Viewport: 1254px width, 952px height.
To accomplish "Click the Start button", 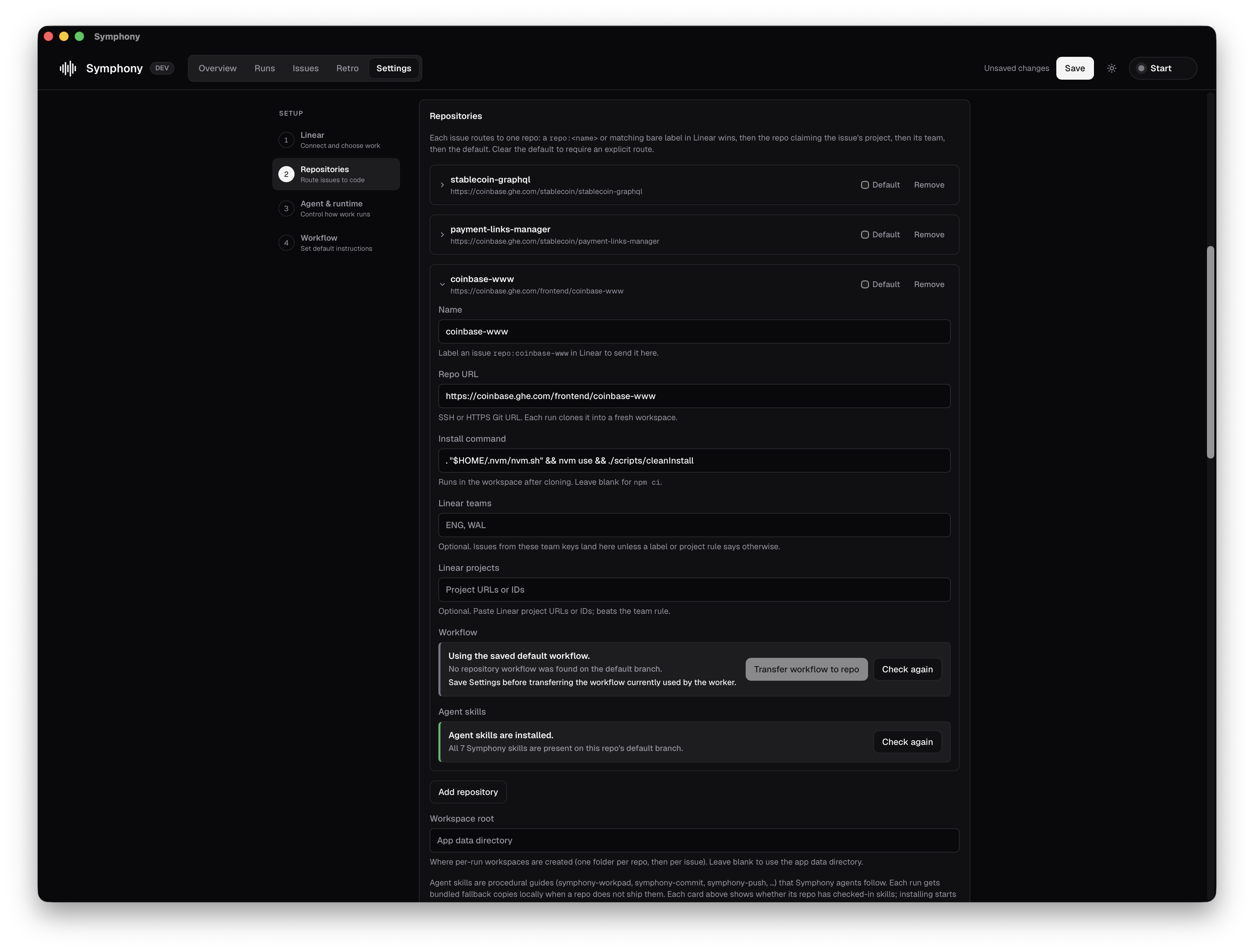I will tap(1163, 68).
